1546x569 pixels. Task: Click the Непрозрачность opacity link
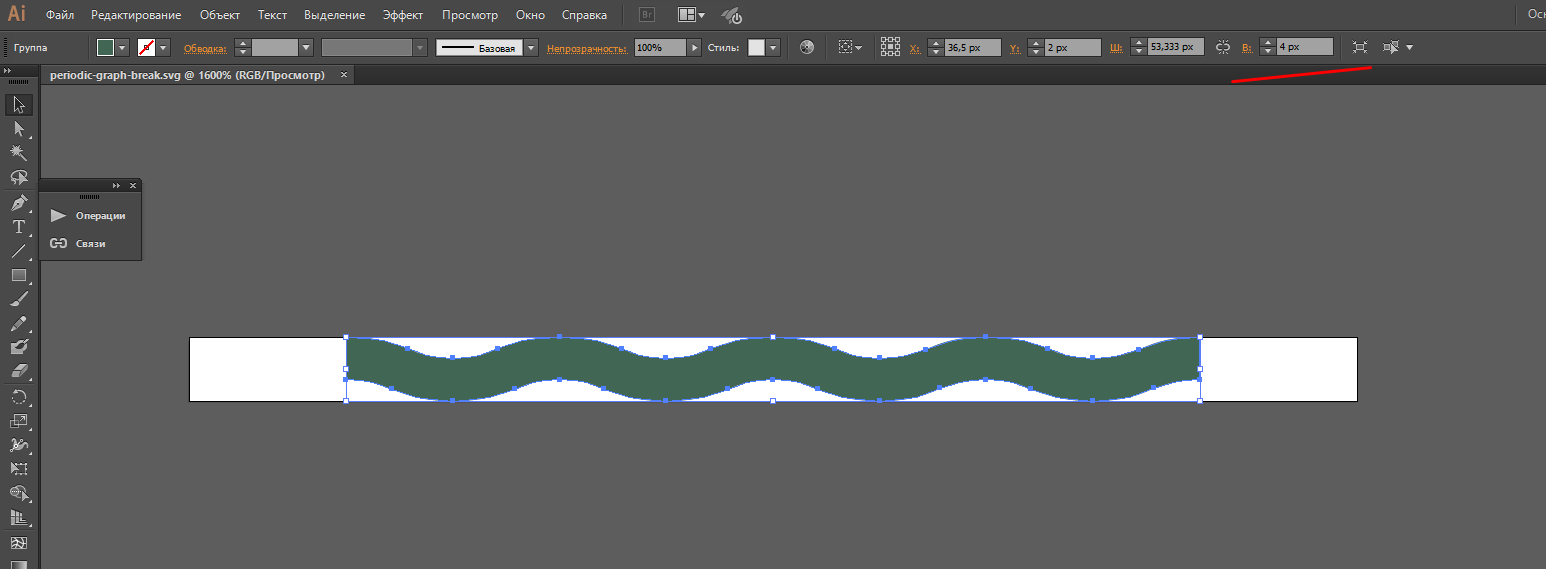click(x=587, y=48)
